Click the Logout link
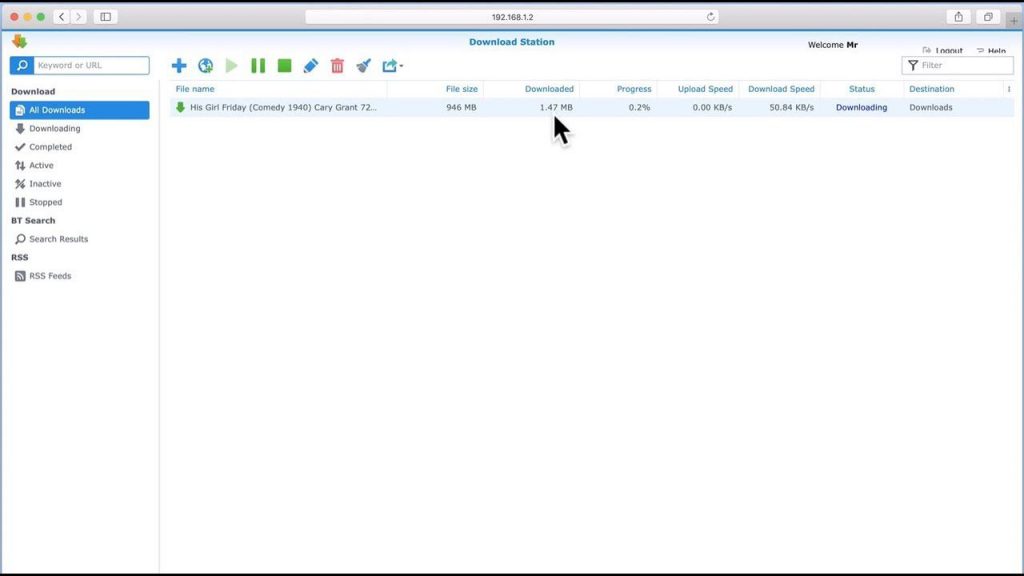This screenshot has width=1024, height=576. 942,50
